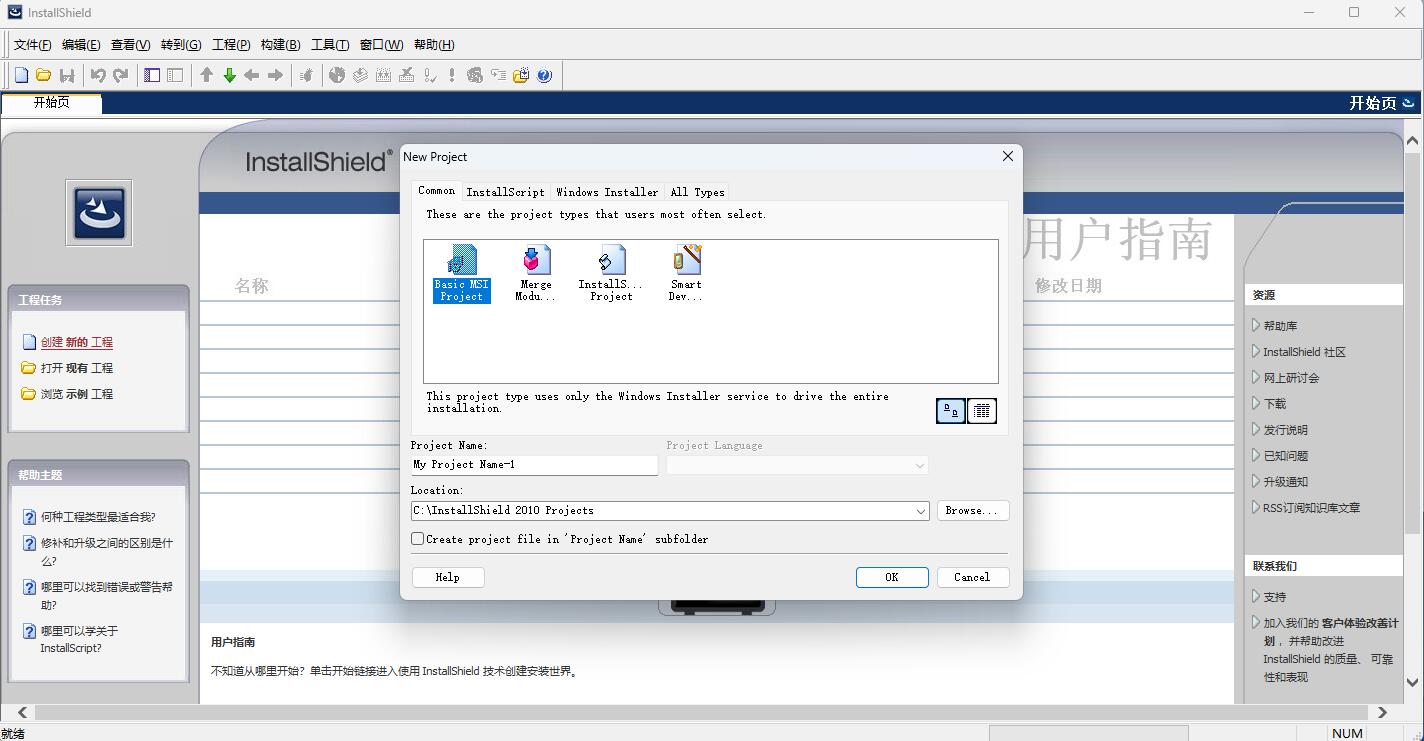Click the blue help question mark toolbar icon
Image resolution: width=1424 pixels, height=741 pixels.
click(544, 75)
